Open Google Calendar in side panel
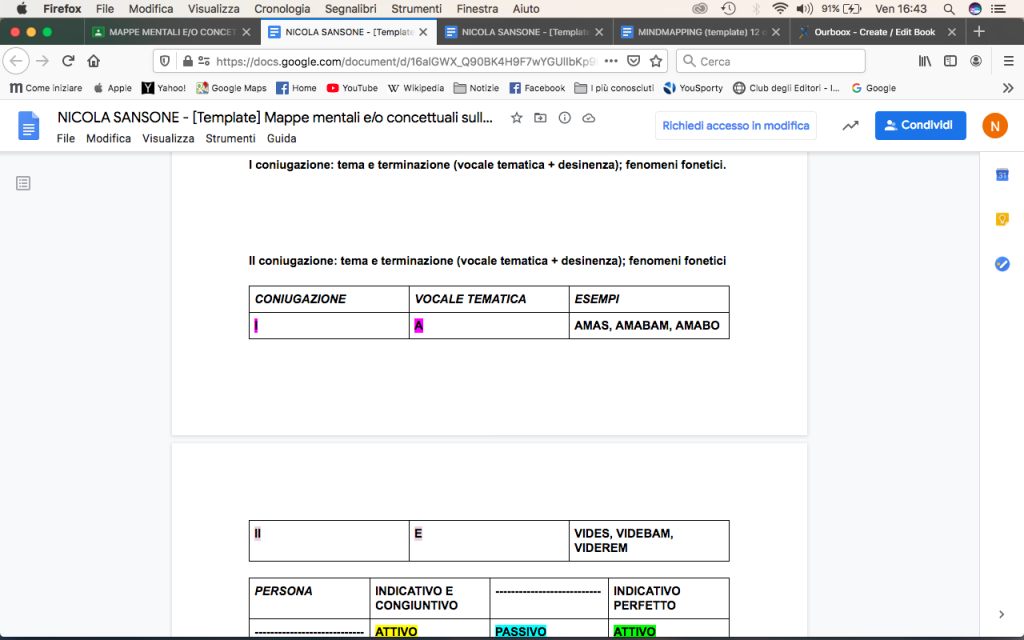The height and width of the screenshot is (640, 1024). coord(1001,176)
